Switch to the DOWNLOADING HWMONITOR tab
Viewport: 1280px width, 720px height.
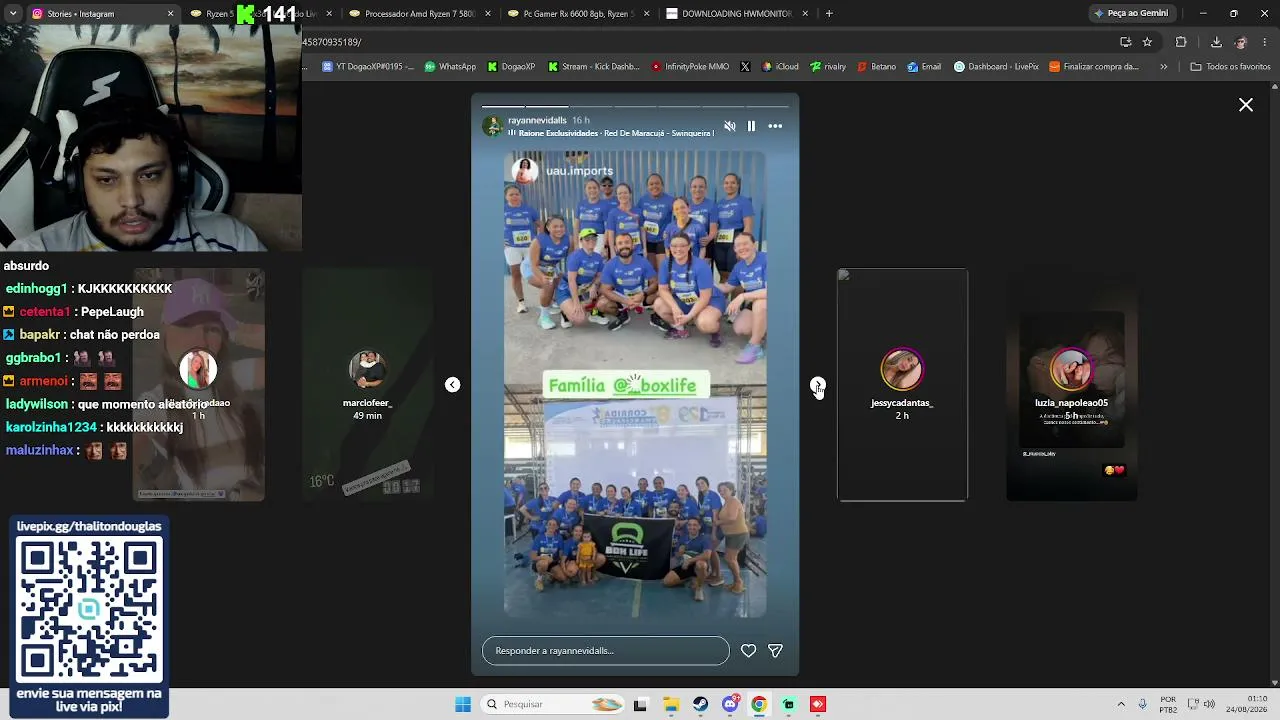pos(737,14)
